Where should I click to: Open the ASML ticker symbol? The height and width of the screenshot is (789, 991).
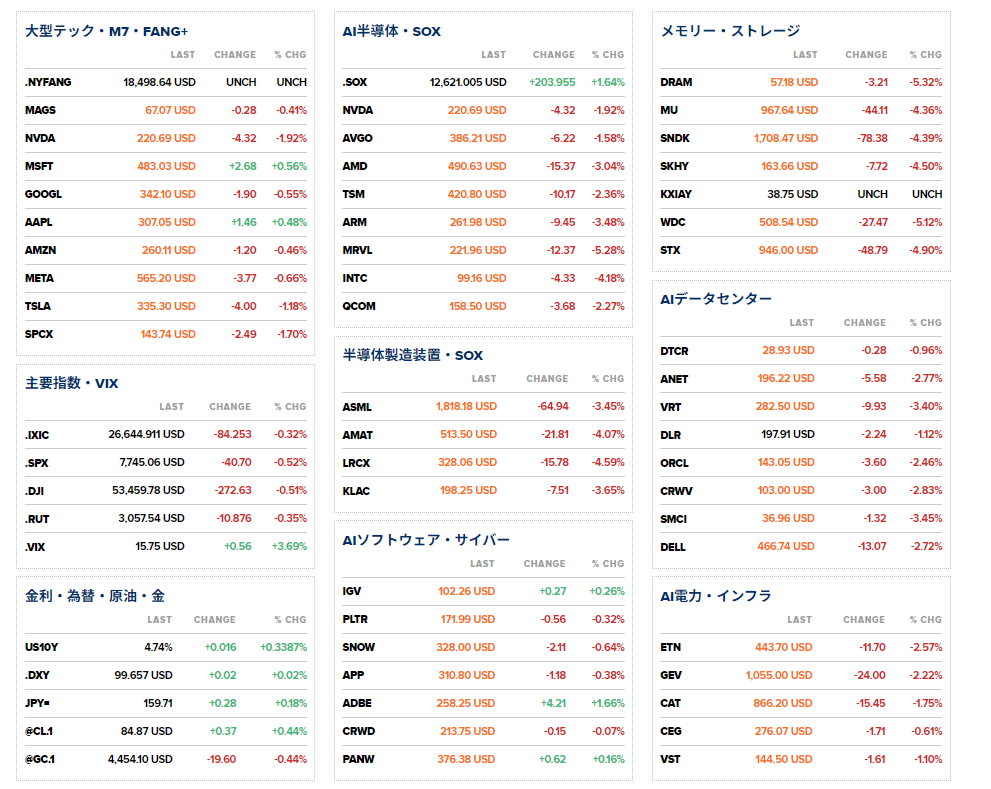point(357,407)
